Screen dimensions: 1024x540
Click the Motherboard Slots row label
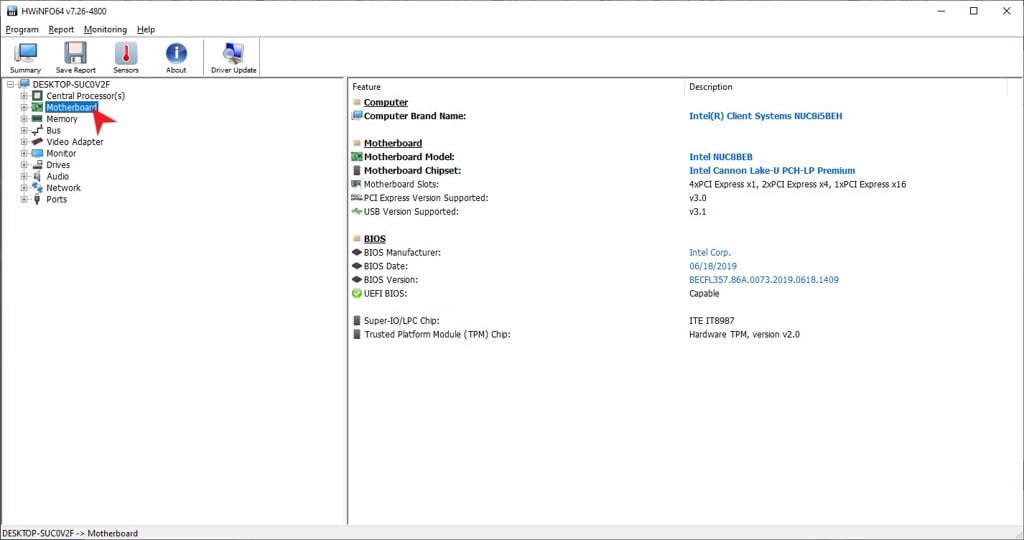point(401,184)
